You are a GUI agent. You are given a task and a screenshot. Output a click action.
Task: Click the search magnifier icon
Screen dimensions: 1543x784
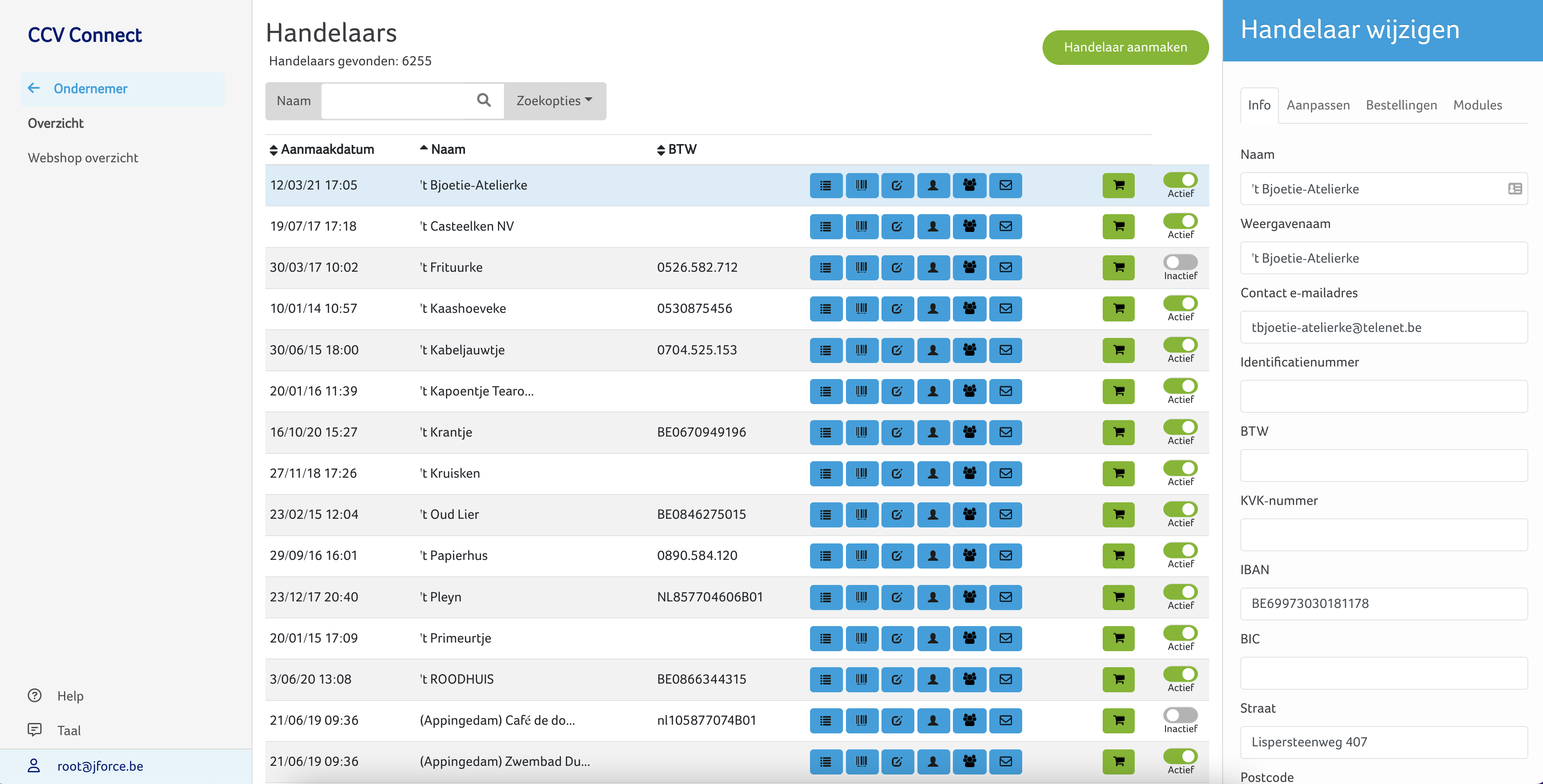tap(484, 100)
